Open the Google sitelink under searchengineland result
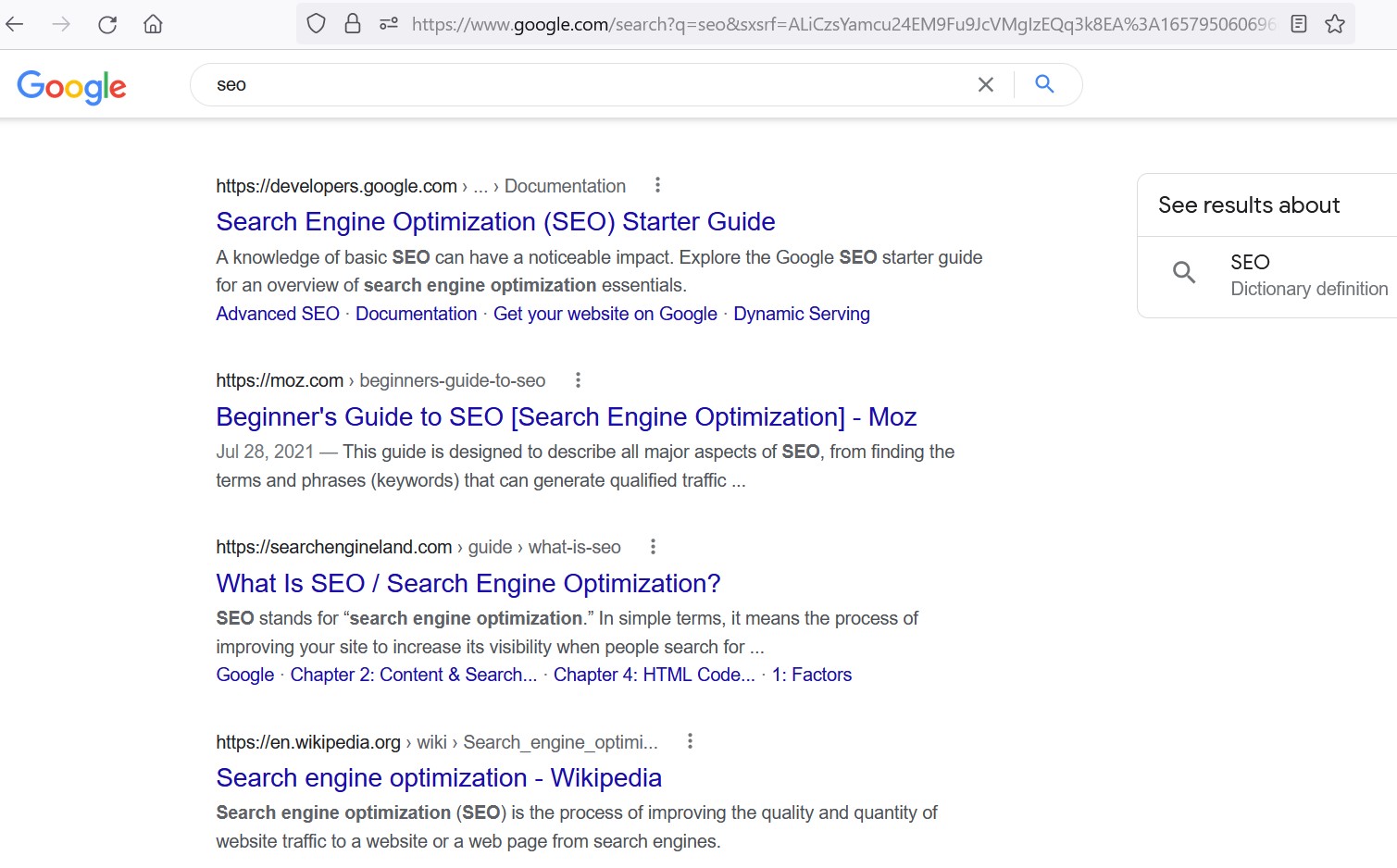Image resolution: width=1397 pixels, height=868 pixels. [245, 675]
